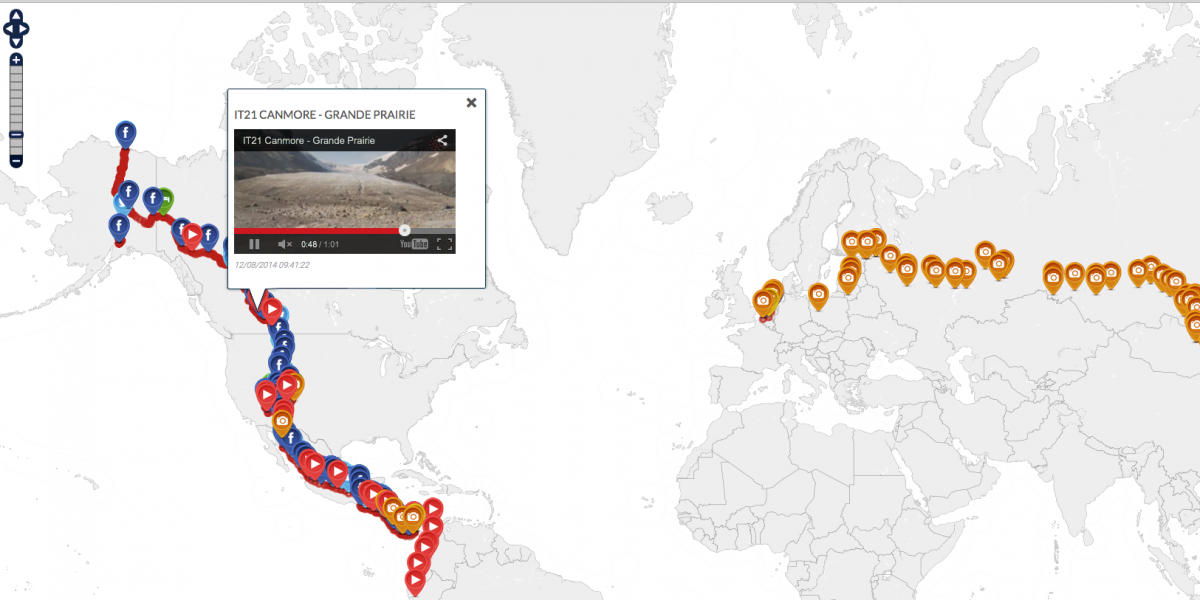
Task: Select the green lodging marker in Alaska
Action: [164, 198]
